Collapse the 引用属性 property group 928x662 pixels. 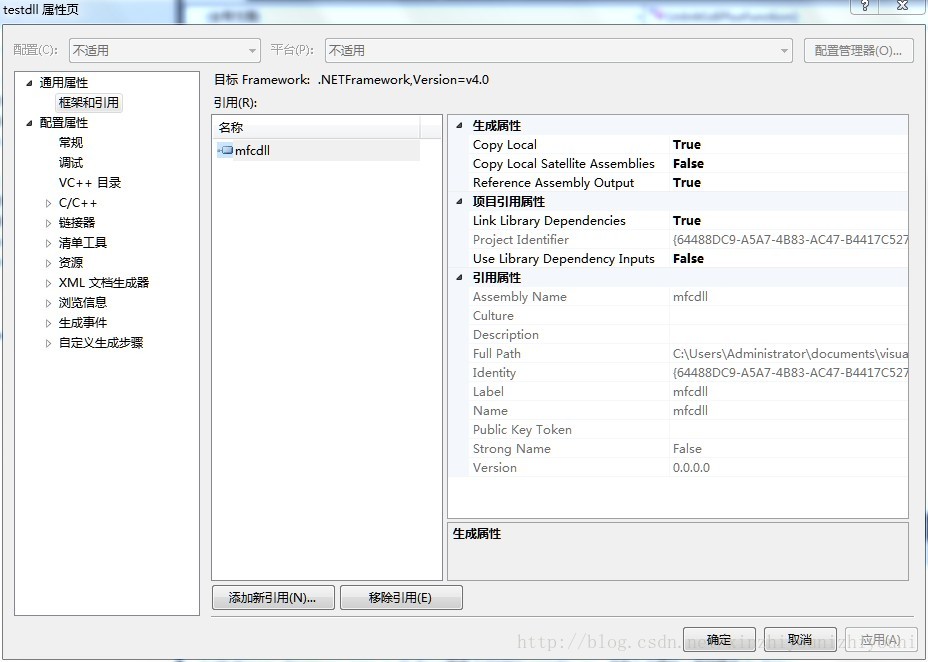[459, 277]
